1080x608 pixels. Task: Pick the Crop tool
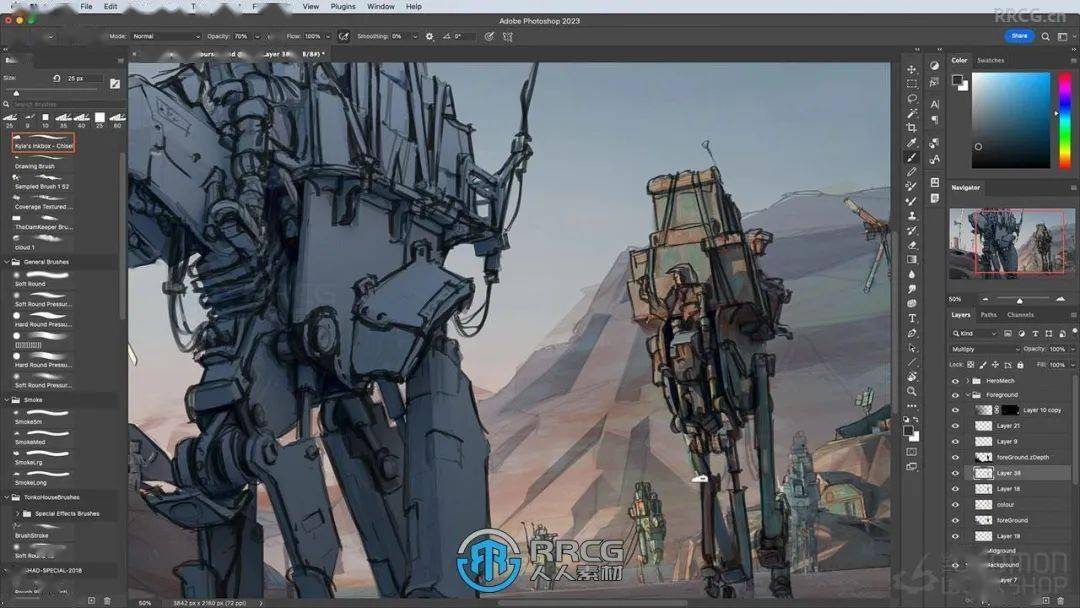point(911,128)
